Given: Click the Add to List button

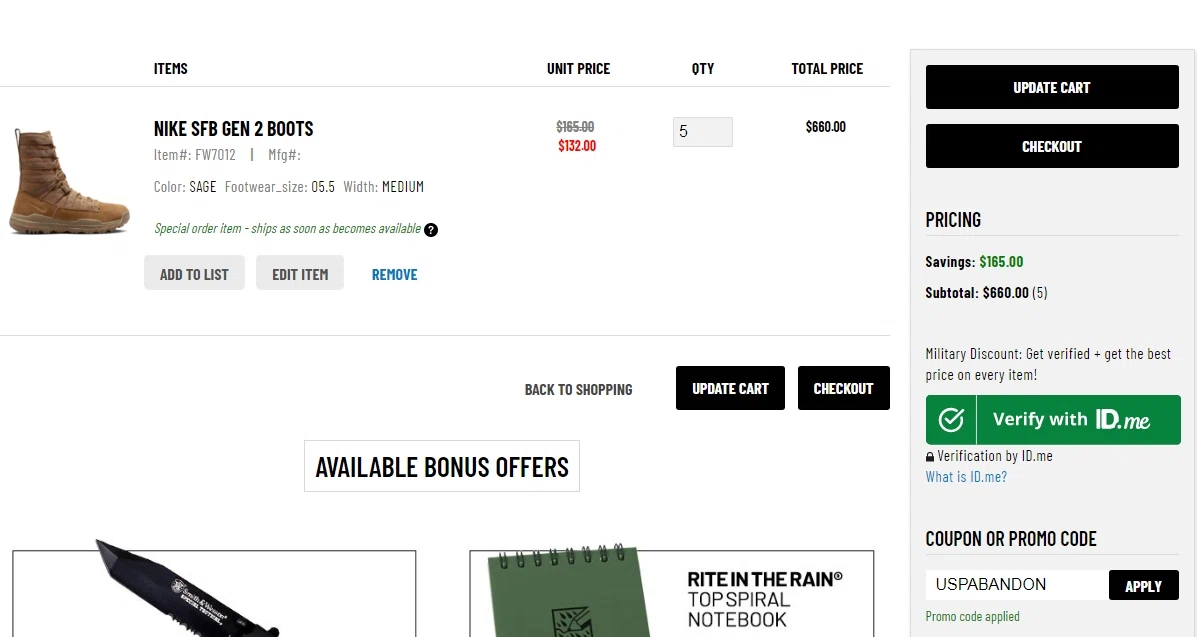Looking at the screenshot, I should (x=194, y=274).
